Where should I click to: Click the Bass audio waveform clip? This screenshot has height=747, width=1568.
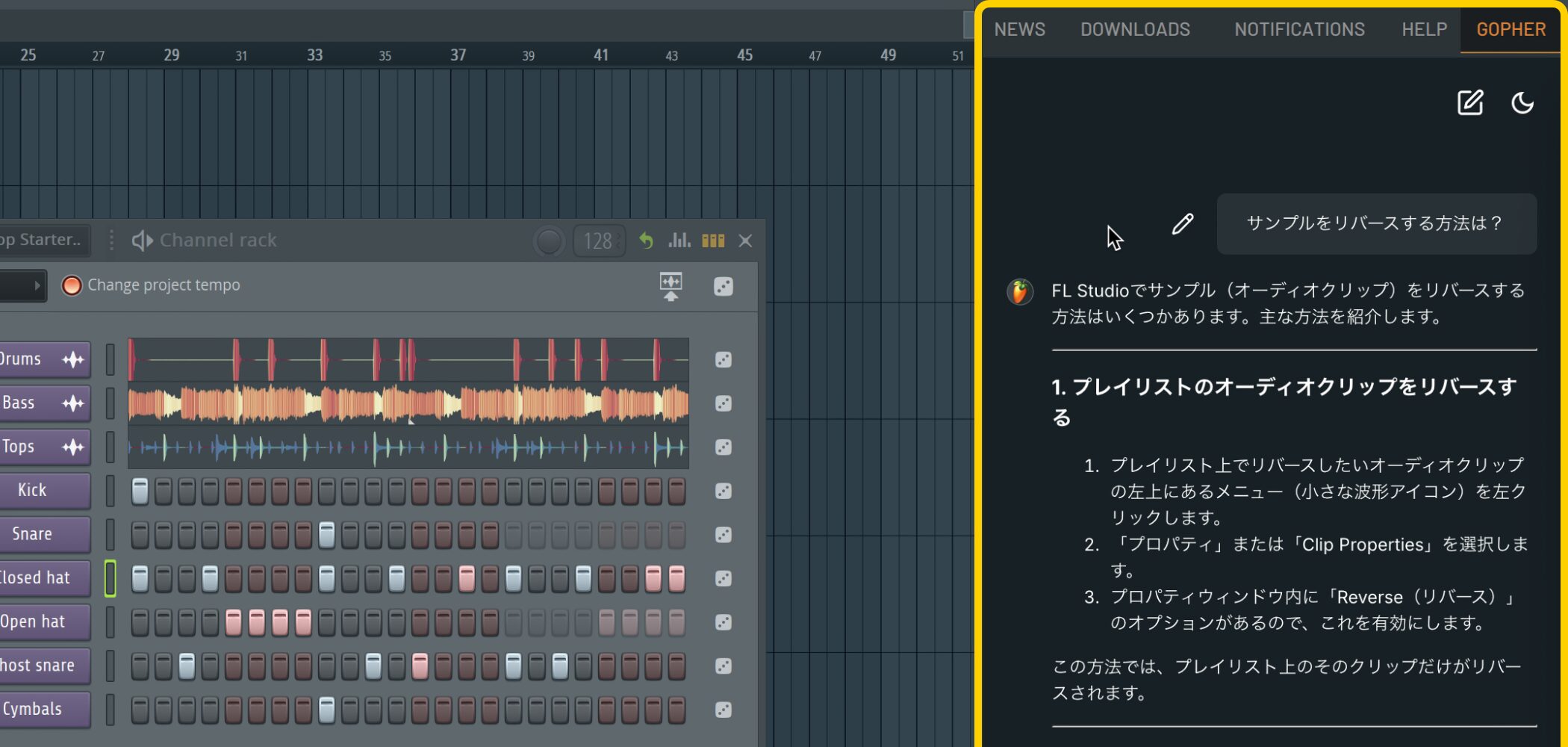408,403
